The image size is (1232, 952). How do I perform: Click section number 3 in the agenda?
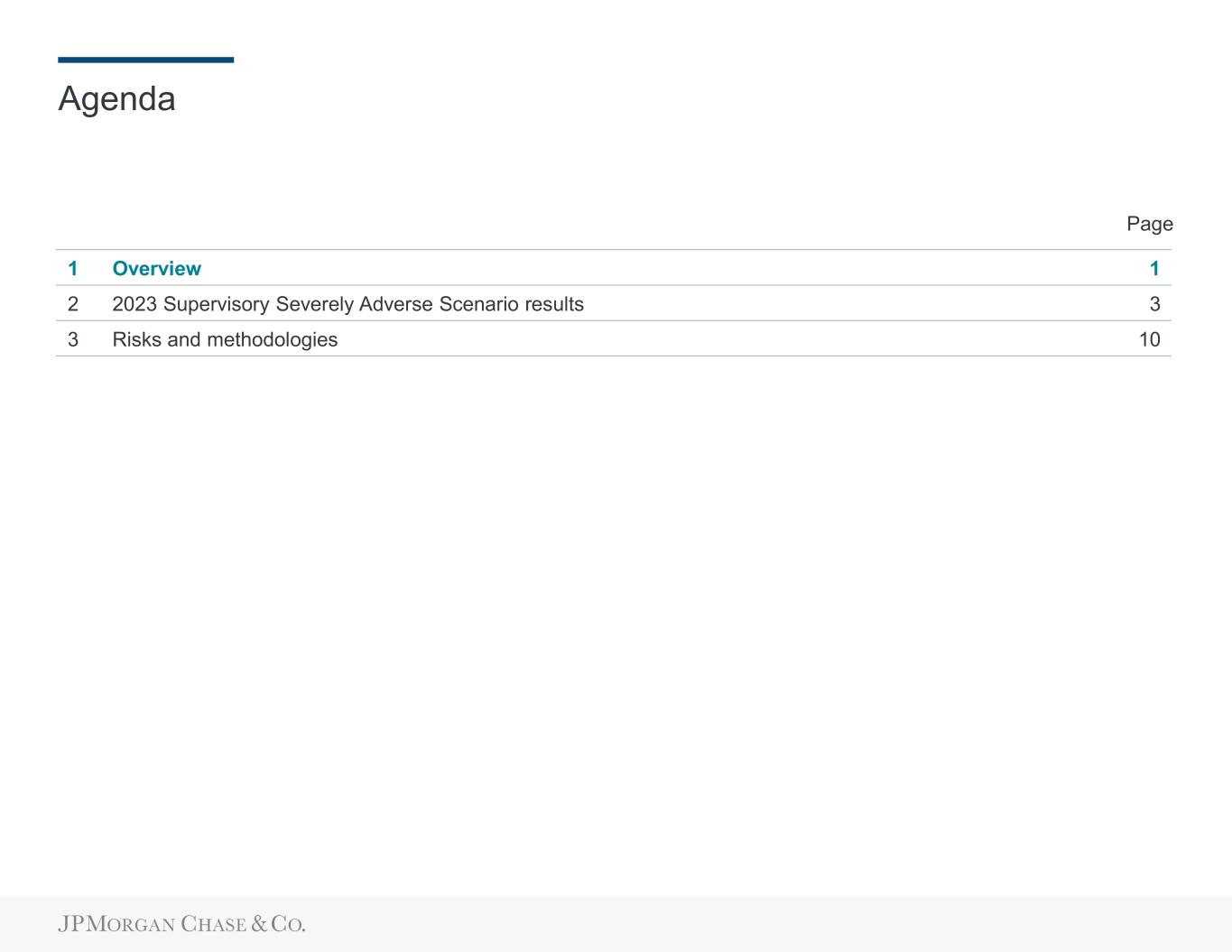(73, 339)
